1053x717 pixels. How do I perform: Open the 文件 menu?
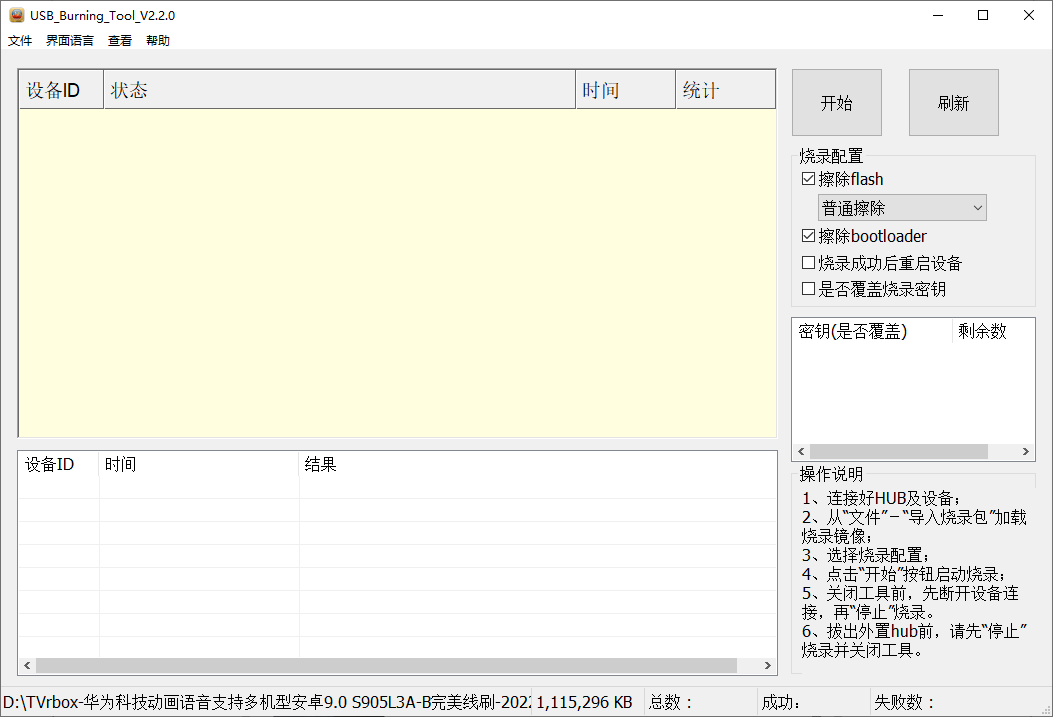[20, 40]
